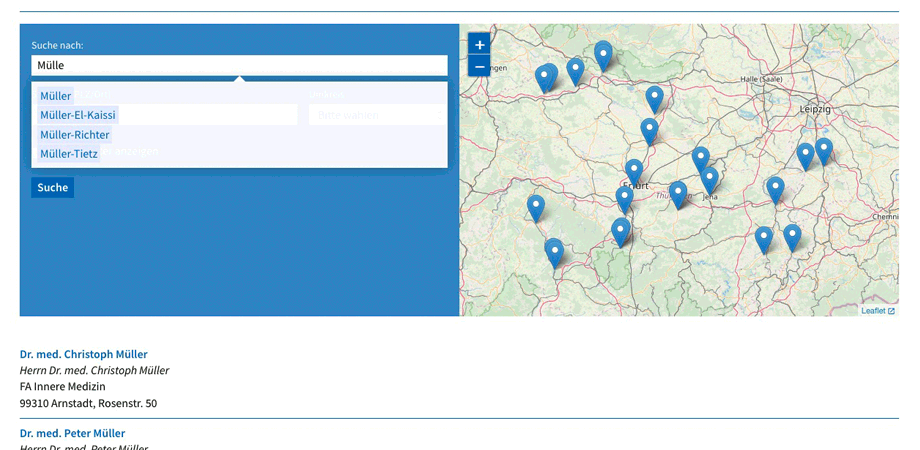Choose 'Müller-Tietz' suggestion

[x=69, y=154]
